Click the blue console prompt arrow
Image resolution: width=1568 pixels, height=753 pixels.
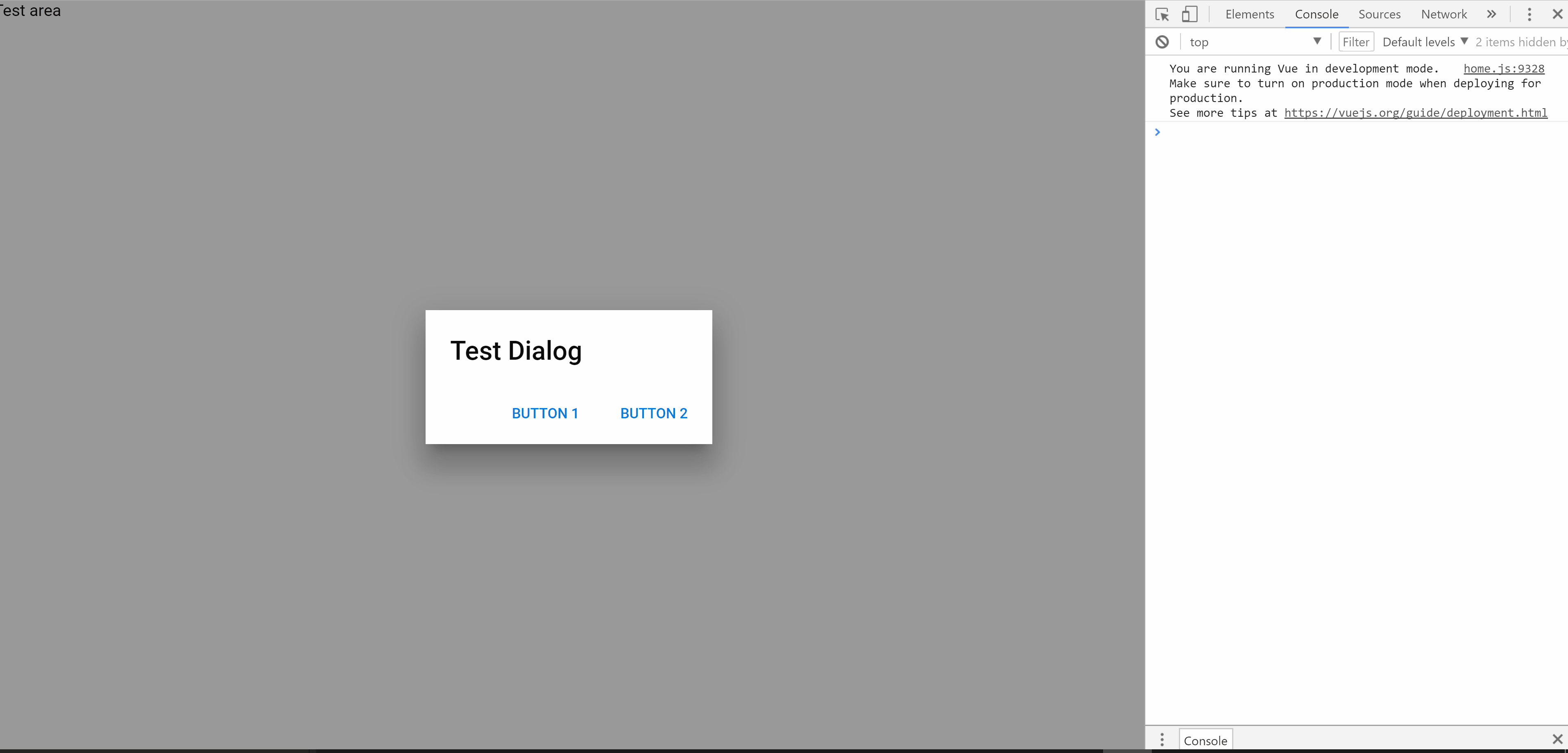[x=1157, y=132]
